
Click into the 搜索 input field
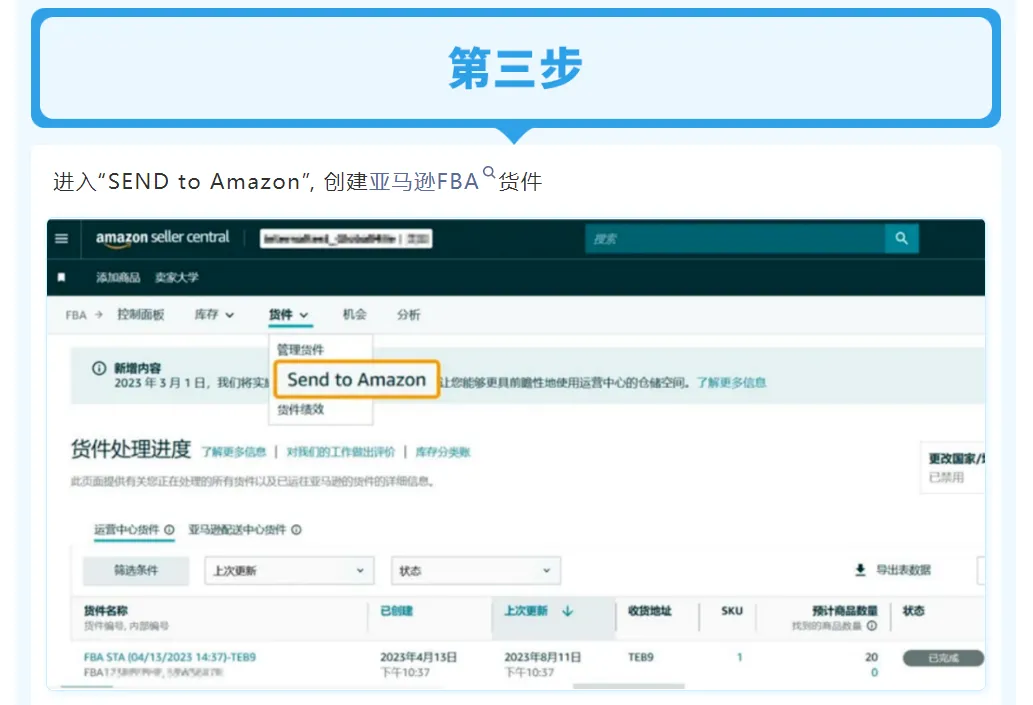(x=735, y=239)
